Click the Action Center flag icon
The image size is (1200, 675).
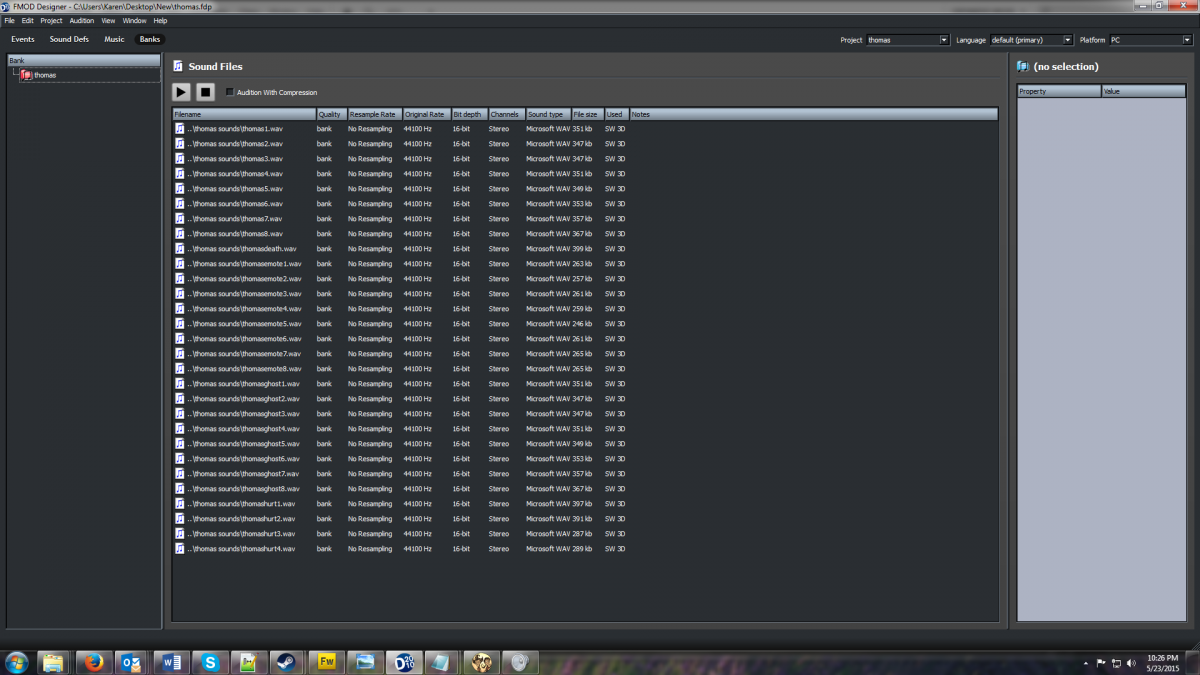point(1101,662)
